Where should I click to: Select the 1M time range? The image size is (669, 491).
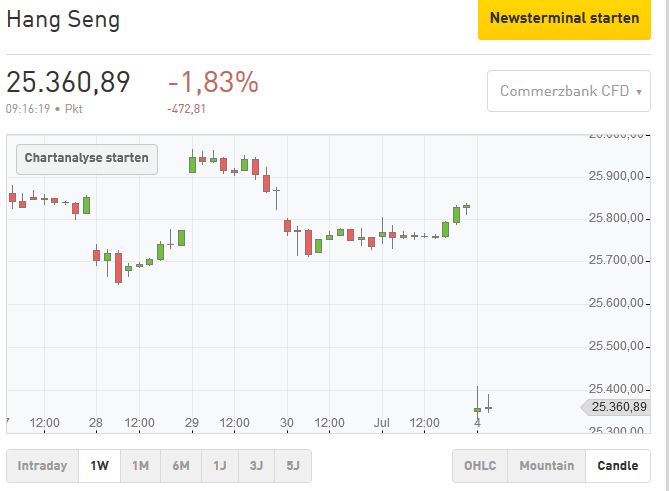click(140, 465)
